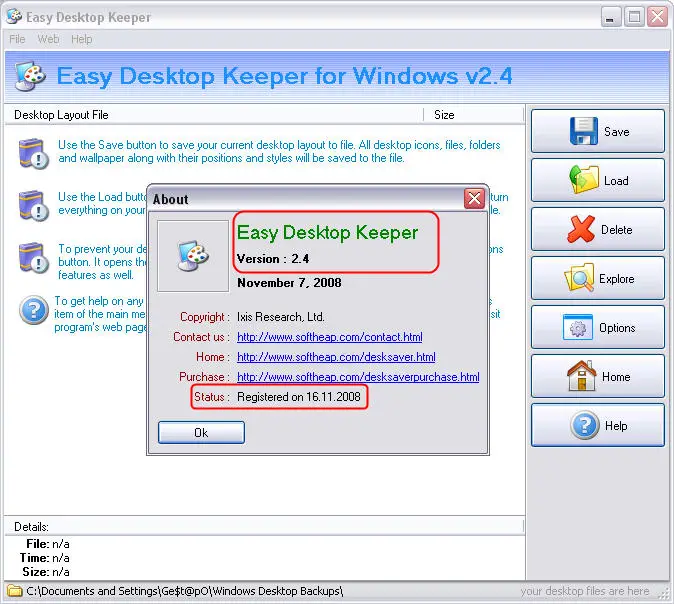Open the File menu
Image resolution: width=674 pixels, height=604 pixels.
[17, 39]
